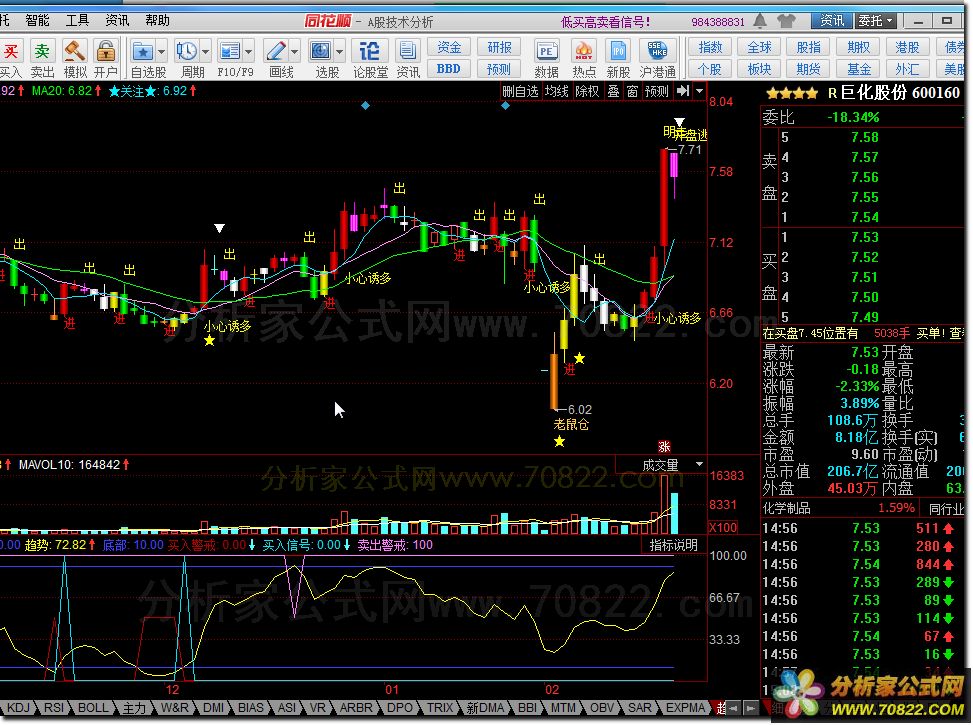Open the 资讯 menu in menu bar
This screenshot has width=973, height=725.
[117, 20]
